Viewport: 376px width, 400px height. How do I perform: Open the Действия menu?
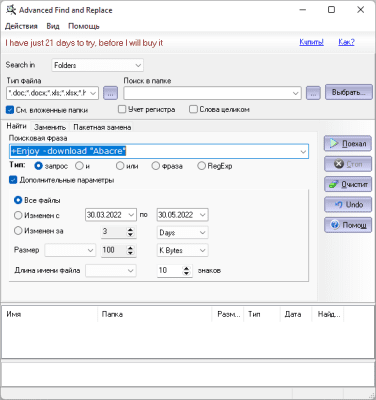(21, 26)
